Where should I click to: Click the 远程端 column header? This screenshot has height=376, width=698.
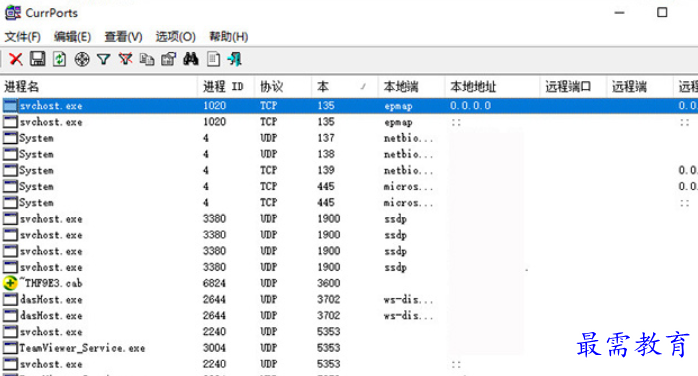(x=640, y=86)
